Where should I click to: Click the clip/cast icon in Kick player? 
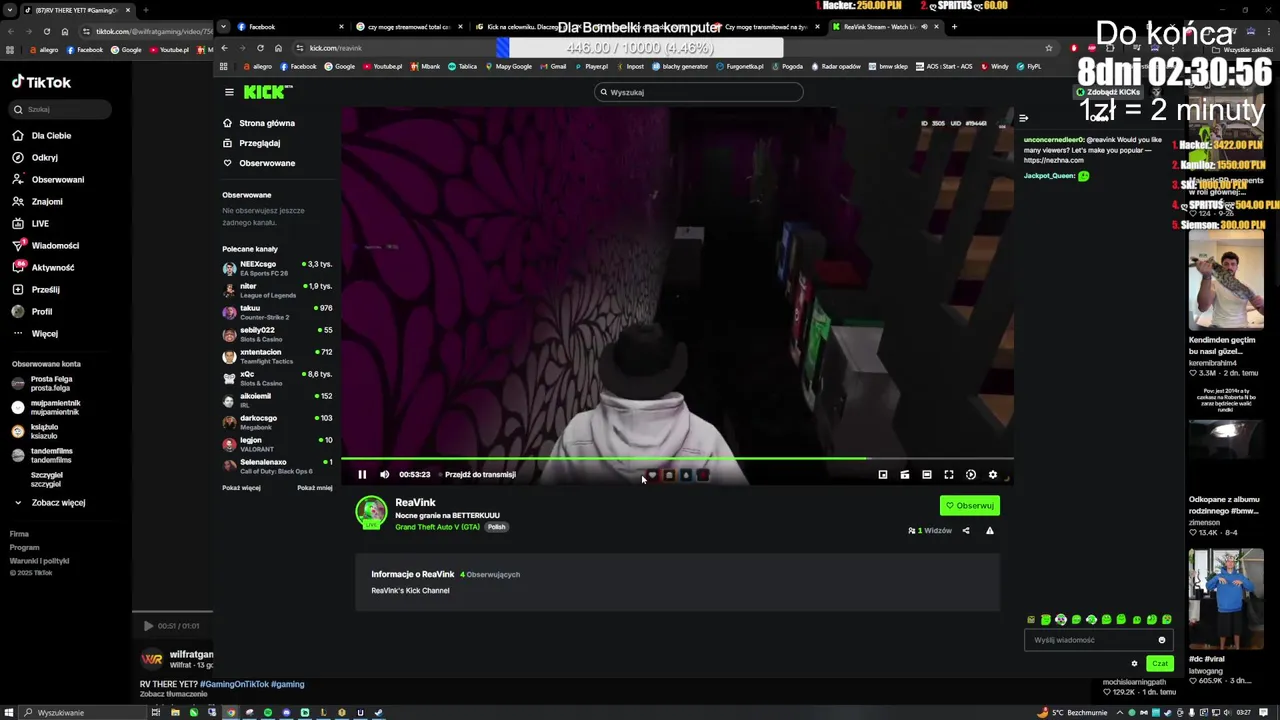pos(904,475)
